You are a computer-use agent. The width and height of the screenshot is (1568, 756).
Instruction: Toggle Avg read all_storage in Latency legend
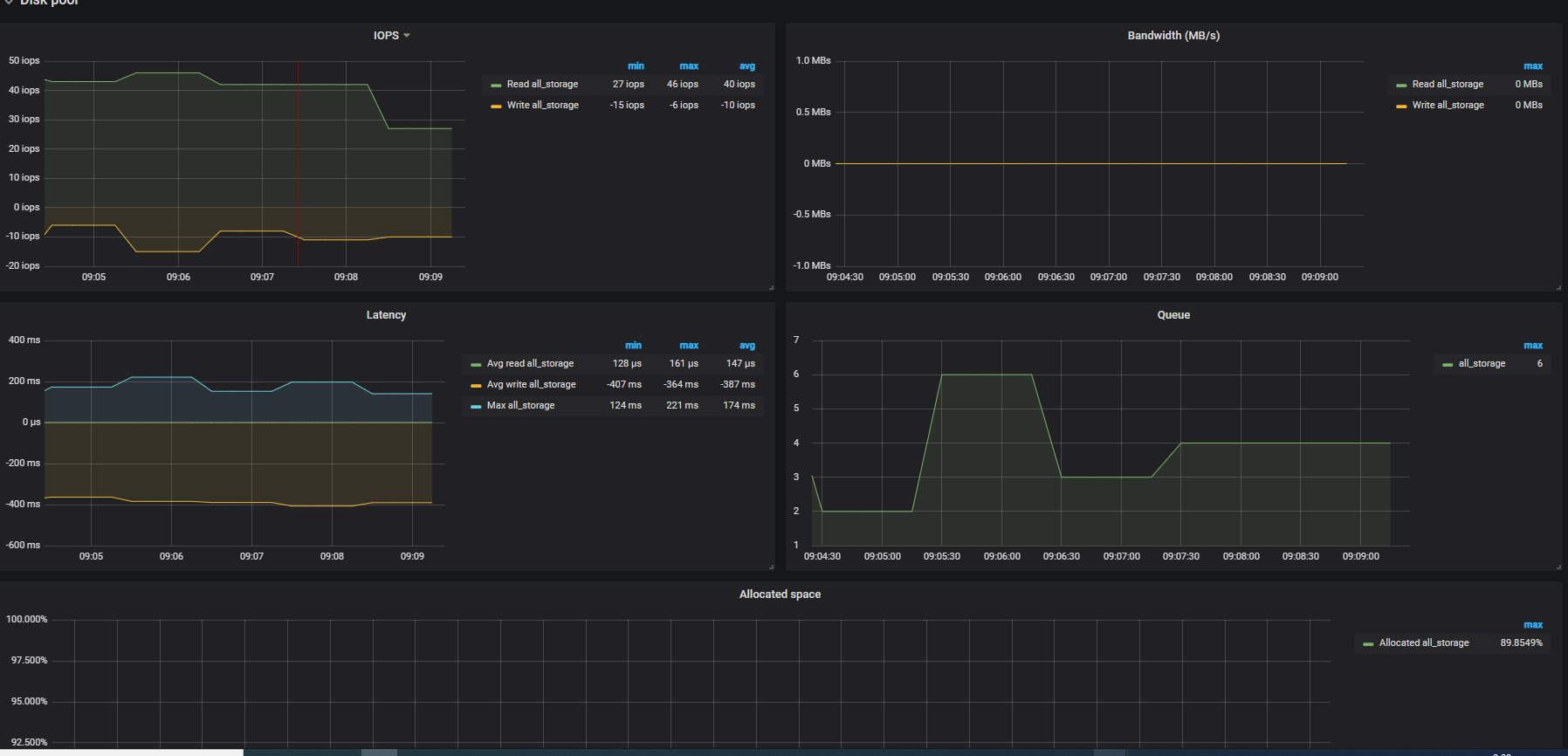click(530, 364)
